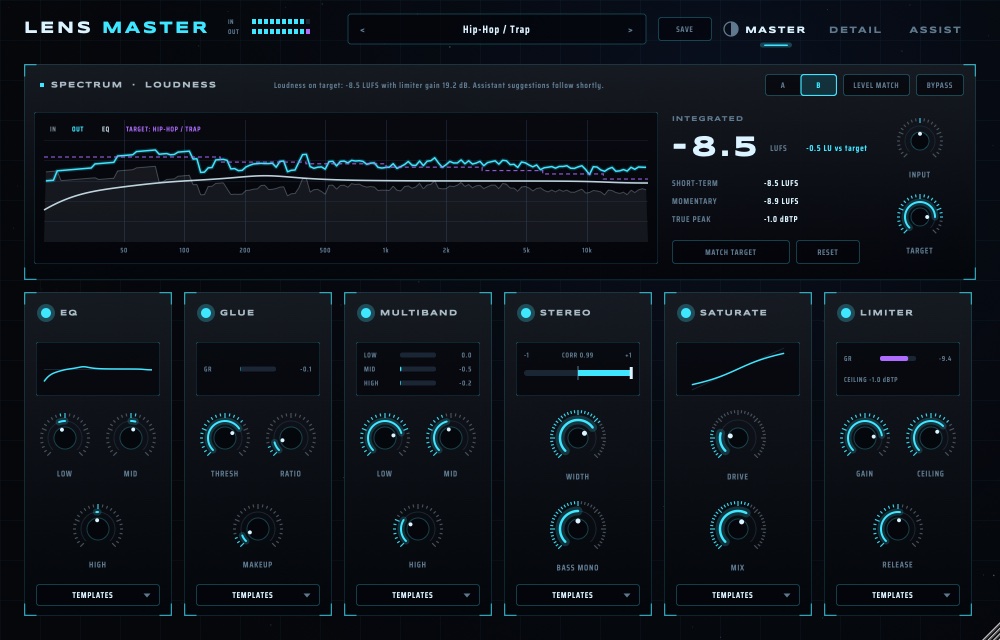The image size is (1000, 640).
Task: Click the resize grip in window corner
Action: coord(991,631)
